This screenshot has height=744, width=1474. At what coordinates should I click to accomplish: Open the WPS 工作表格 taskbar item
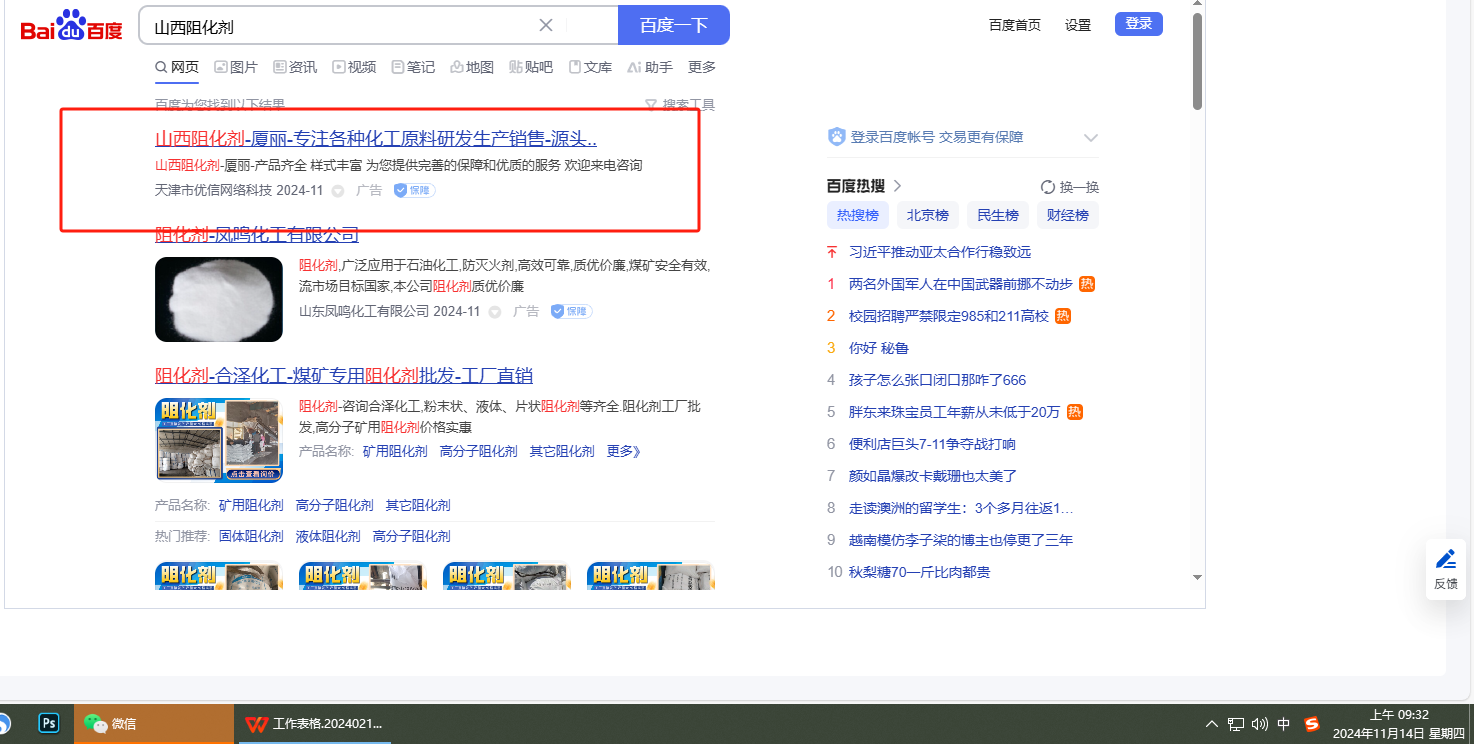pos(314,723)
